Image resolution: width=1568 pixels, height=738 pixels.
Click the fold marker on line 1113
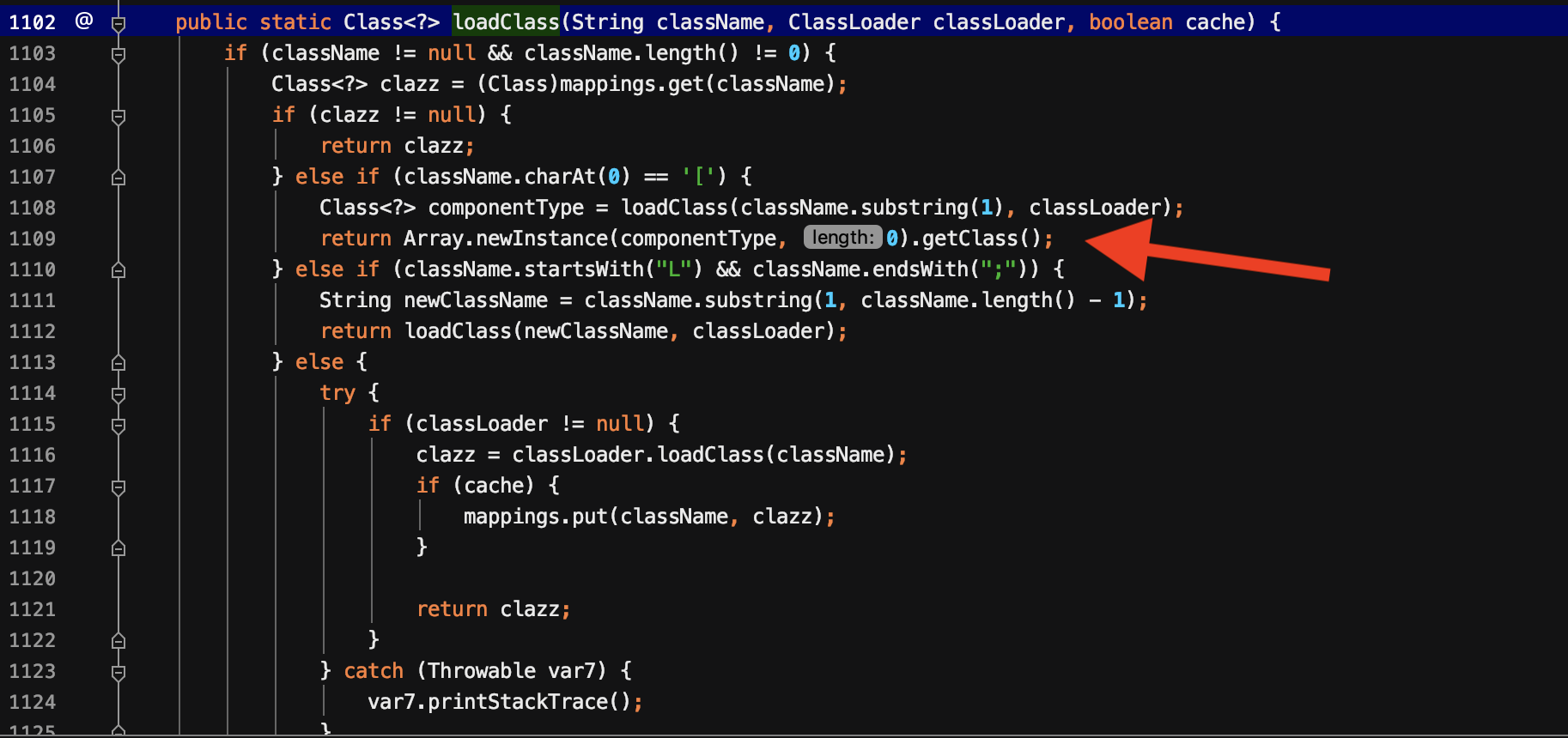click(x=119, y=363)
